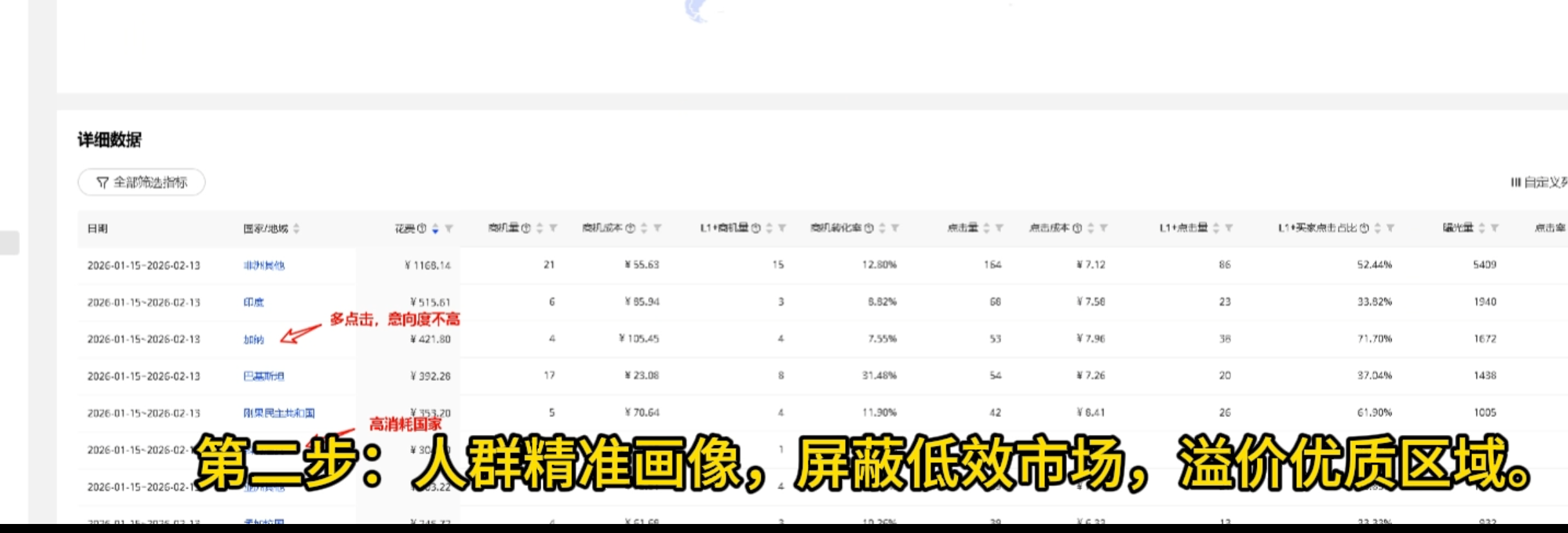Click the 日期 column header
This screenshot has width=1568, height=533.
click(x=97, y=228)
